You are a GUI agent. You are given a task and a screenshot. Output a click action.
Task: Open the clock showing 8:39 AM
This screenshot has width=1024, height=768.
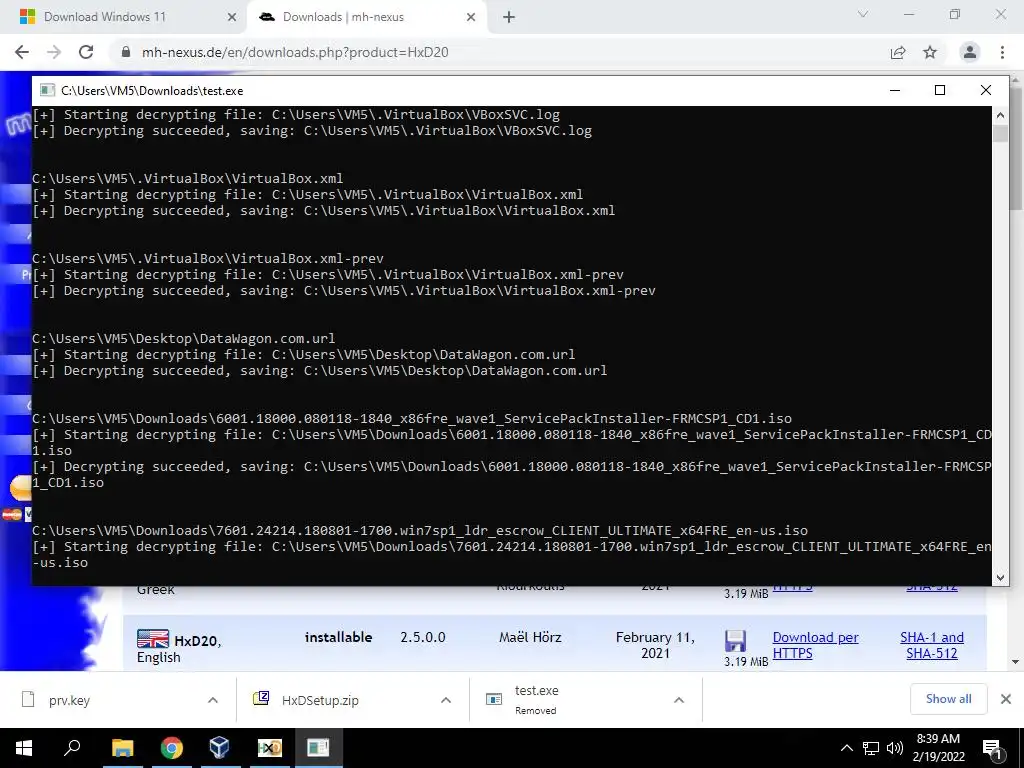pos(938,748)
